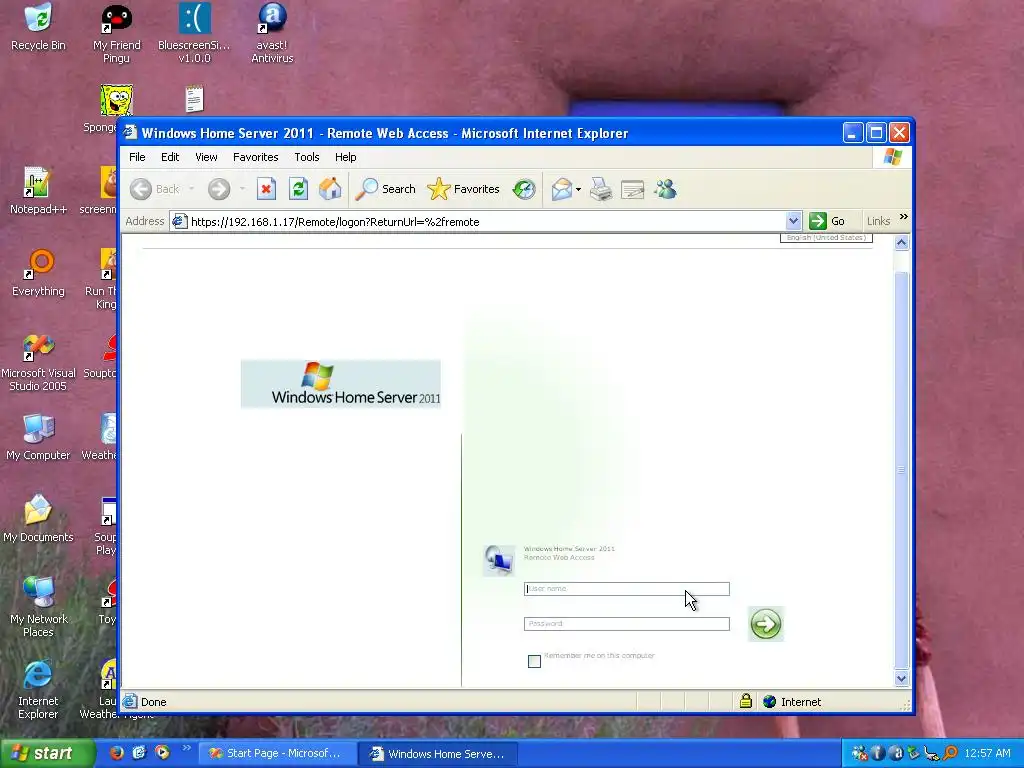The image size is (1024, 768).
Task: Open the File menu
Action: coord(137,157)
